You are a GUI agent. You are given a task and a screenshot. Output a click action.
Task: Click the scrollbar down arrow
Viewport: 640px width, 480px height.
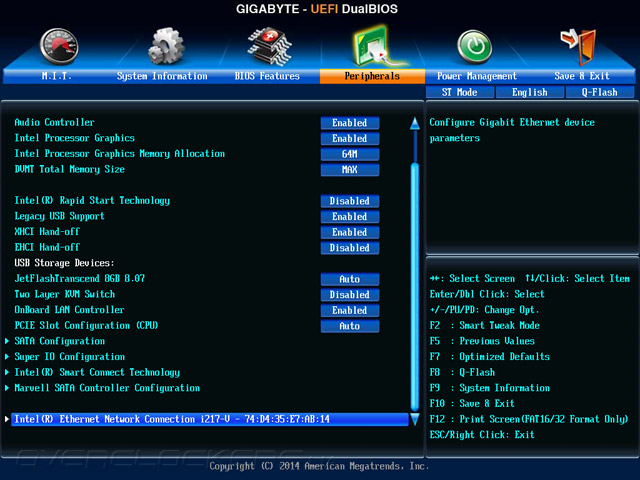coord(415,419)
